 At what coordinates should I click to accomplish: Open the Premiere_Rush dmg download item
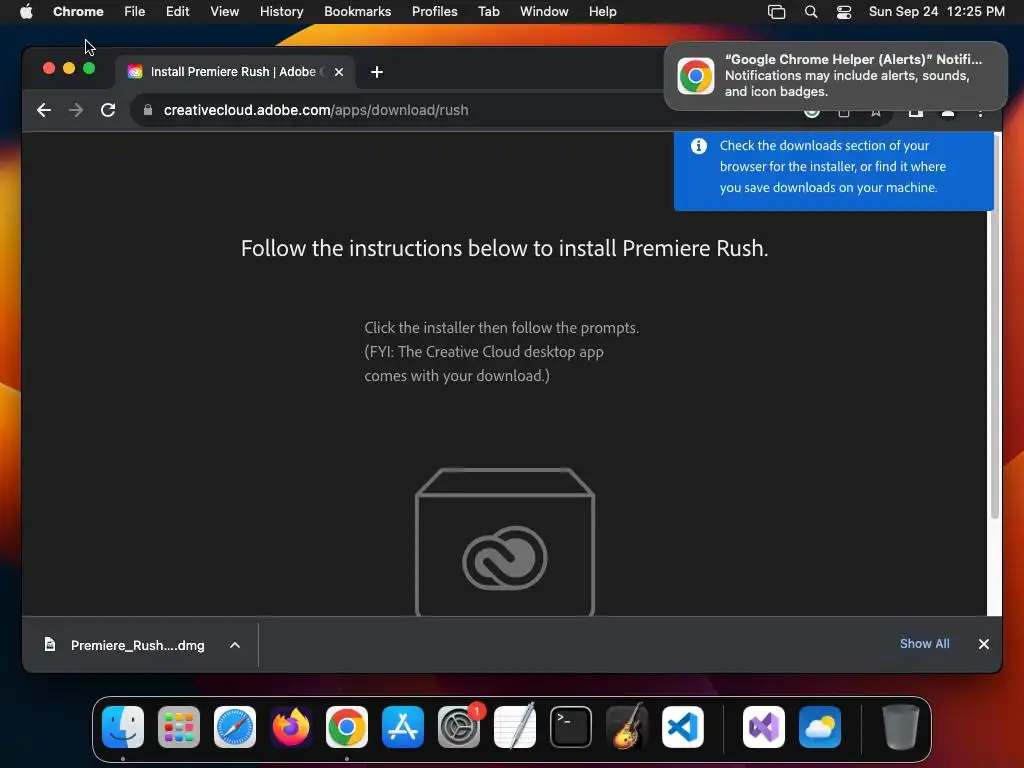[x=137, y=645]
